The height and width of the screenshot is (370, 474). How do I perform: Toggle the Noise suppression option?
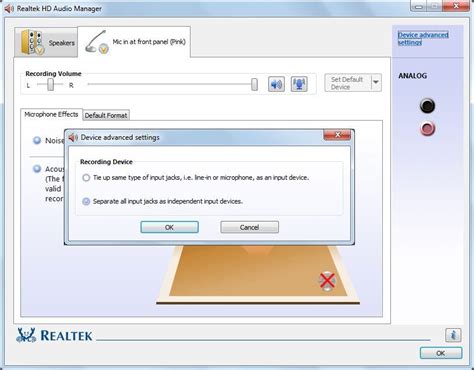pos(37,140)
